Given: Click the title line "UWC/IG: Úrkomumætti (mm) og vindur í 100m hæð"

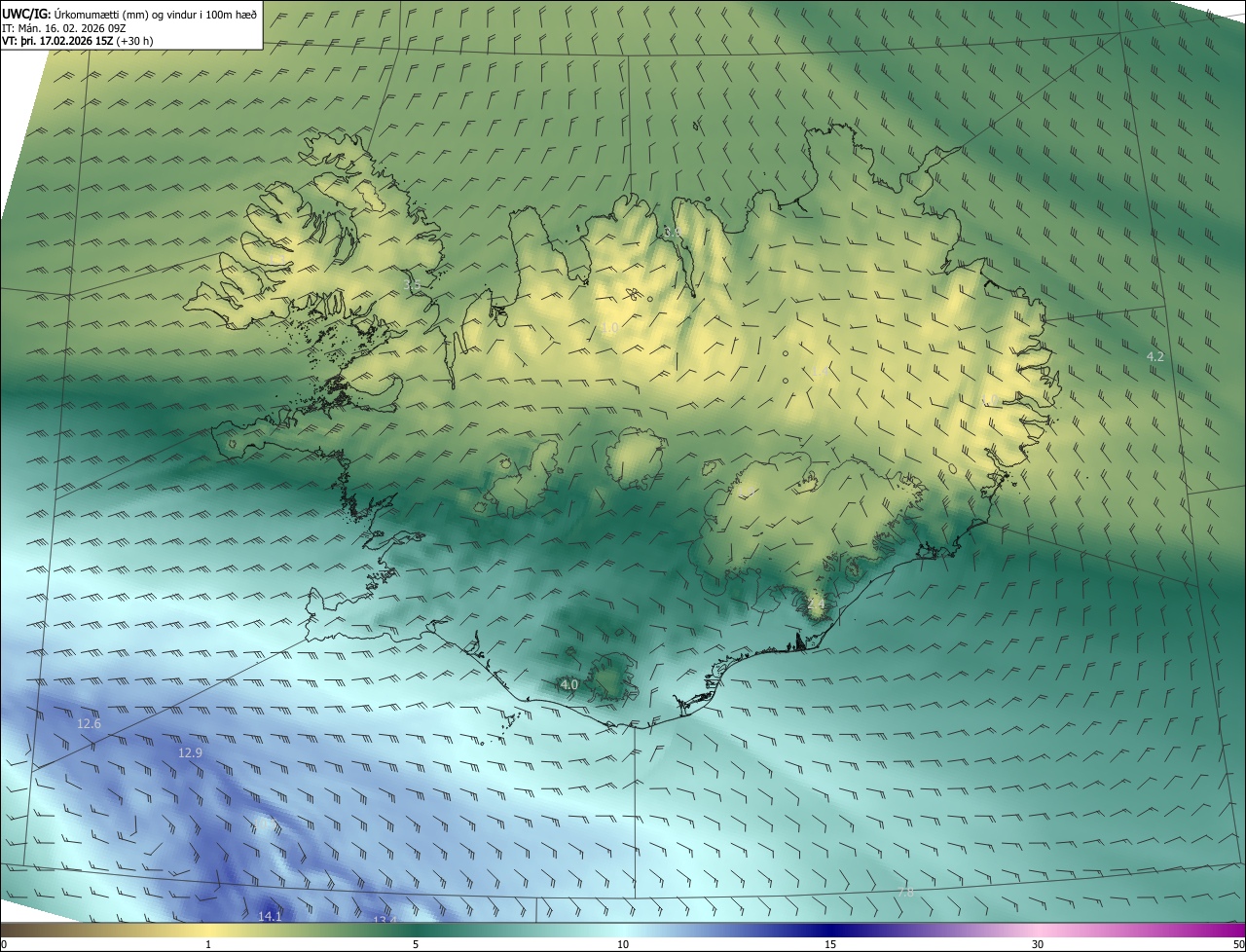Looking at the screenshot, I should pos(129,14).
